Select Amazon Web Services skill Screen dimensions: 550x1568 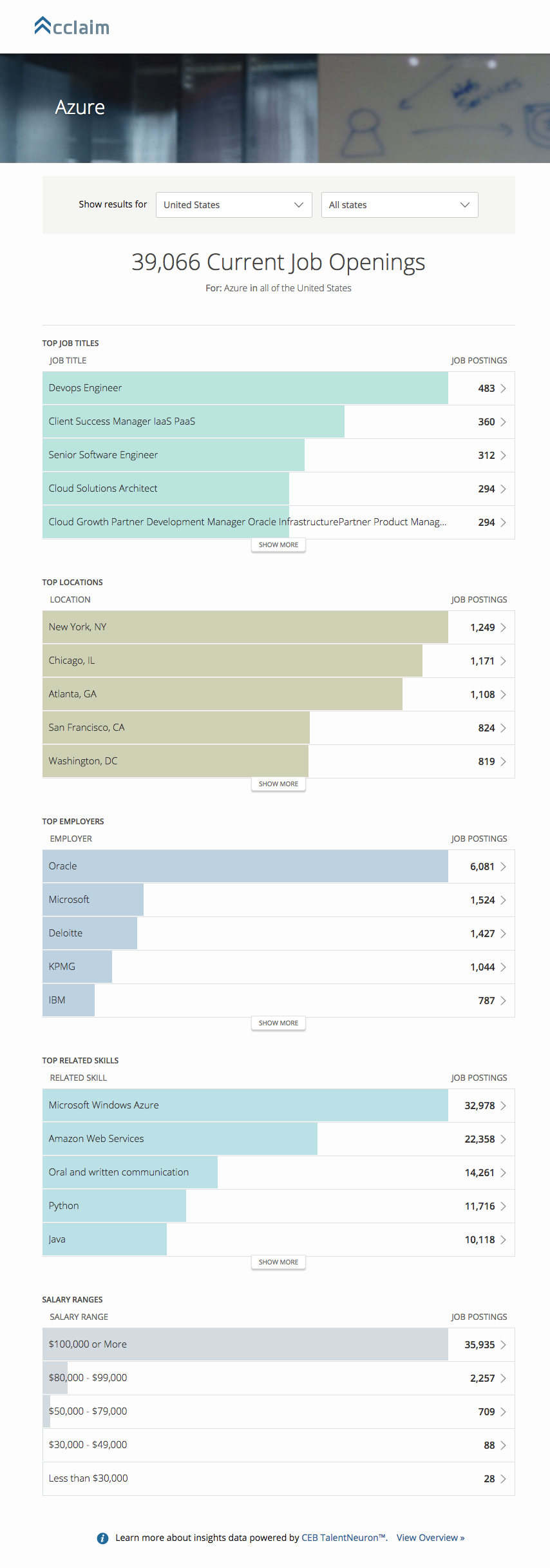(96, 1139)
